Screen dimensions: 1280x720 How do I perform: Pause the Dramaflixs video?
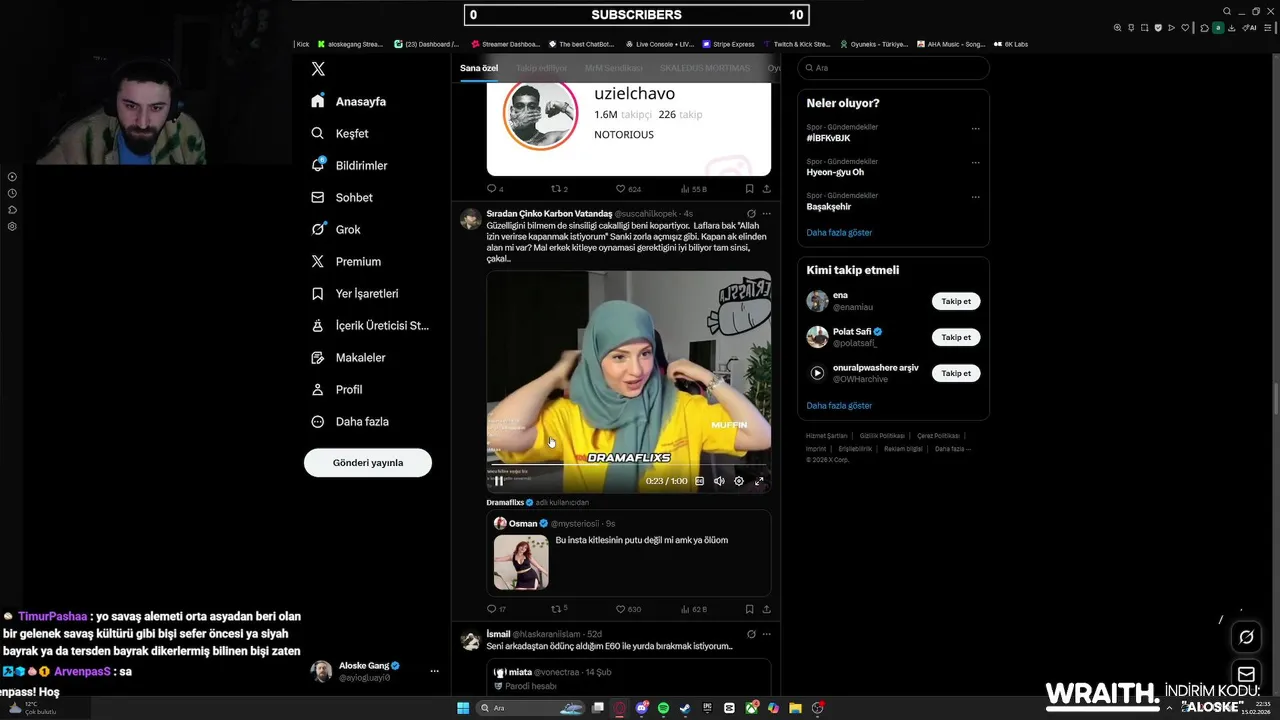pos(499,481)
